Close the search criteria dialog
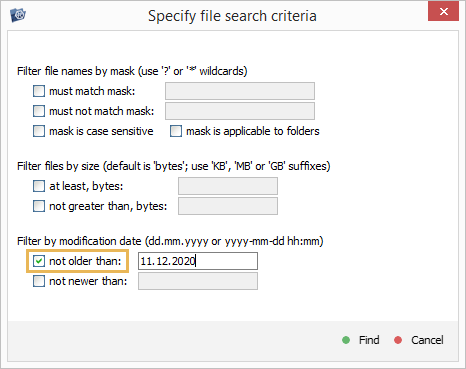 pyautogui.click(x=443, y=11)
